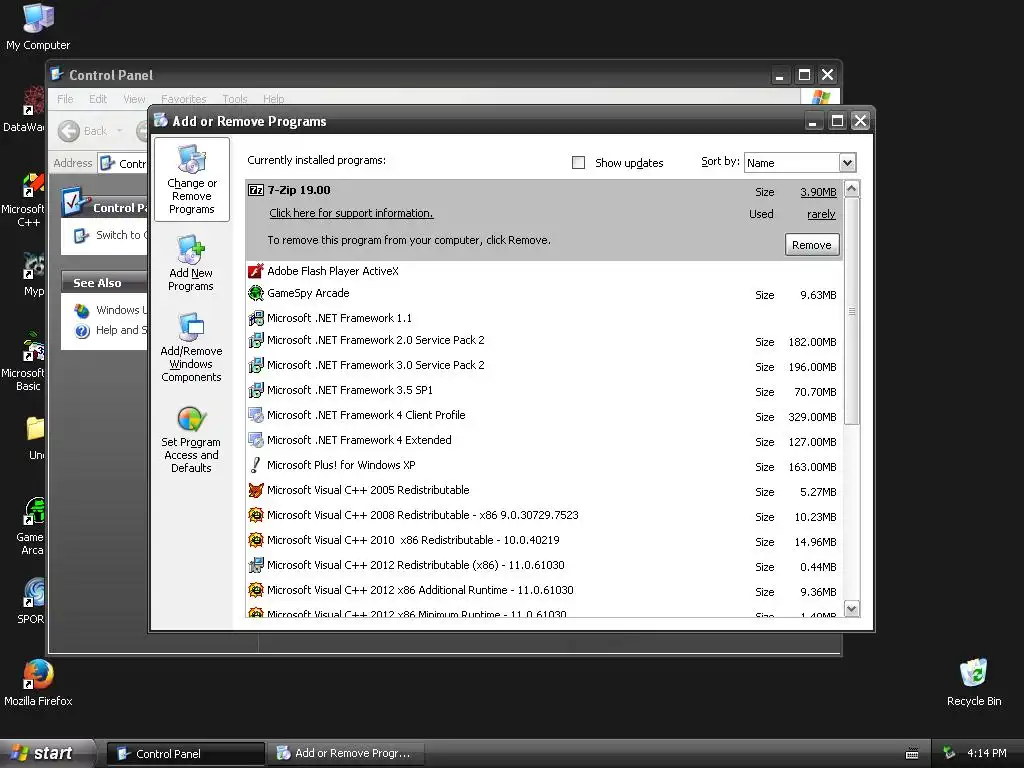Open the Start menu
This screenshot has width=1024, height=768.
pyautogui.click(x=46, y=753)
